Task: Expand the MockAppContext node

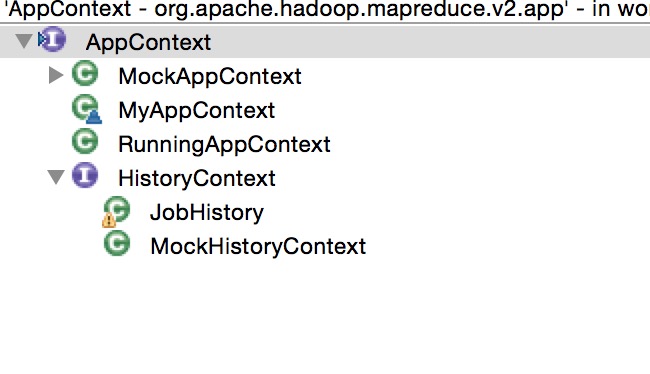Action: pos(56,75)
